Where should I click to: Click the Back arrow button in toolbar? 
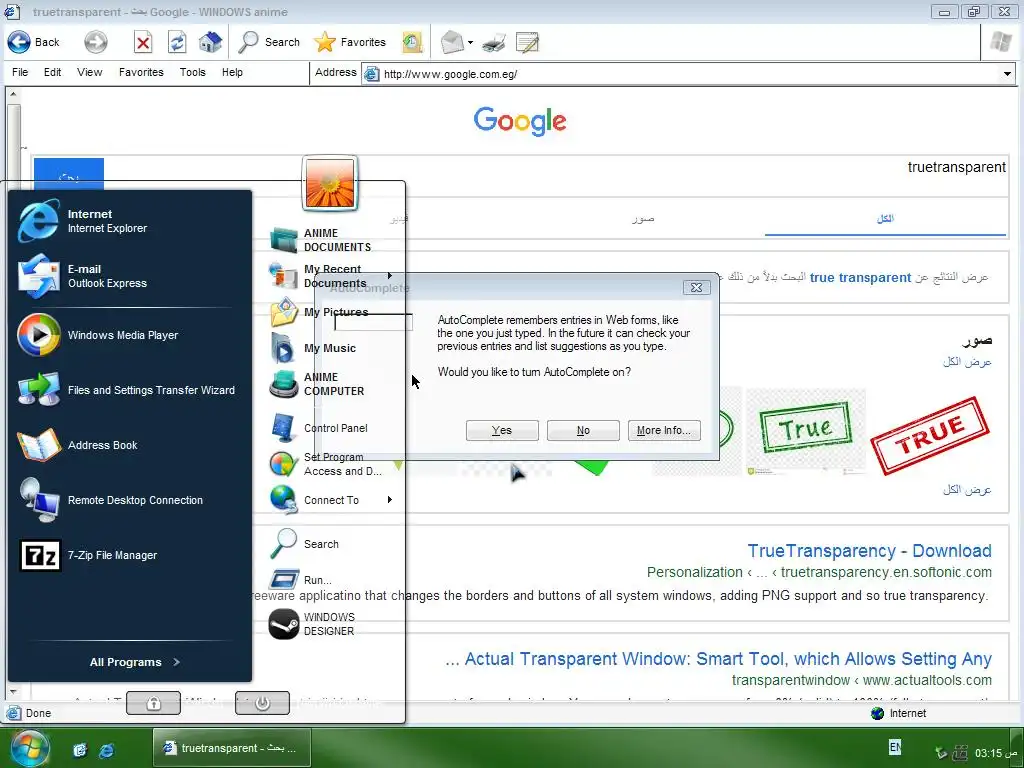pyautogui.click(x=33, y=42)
